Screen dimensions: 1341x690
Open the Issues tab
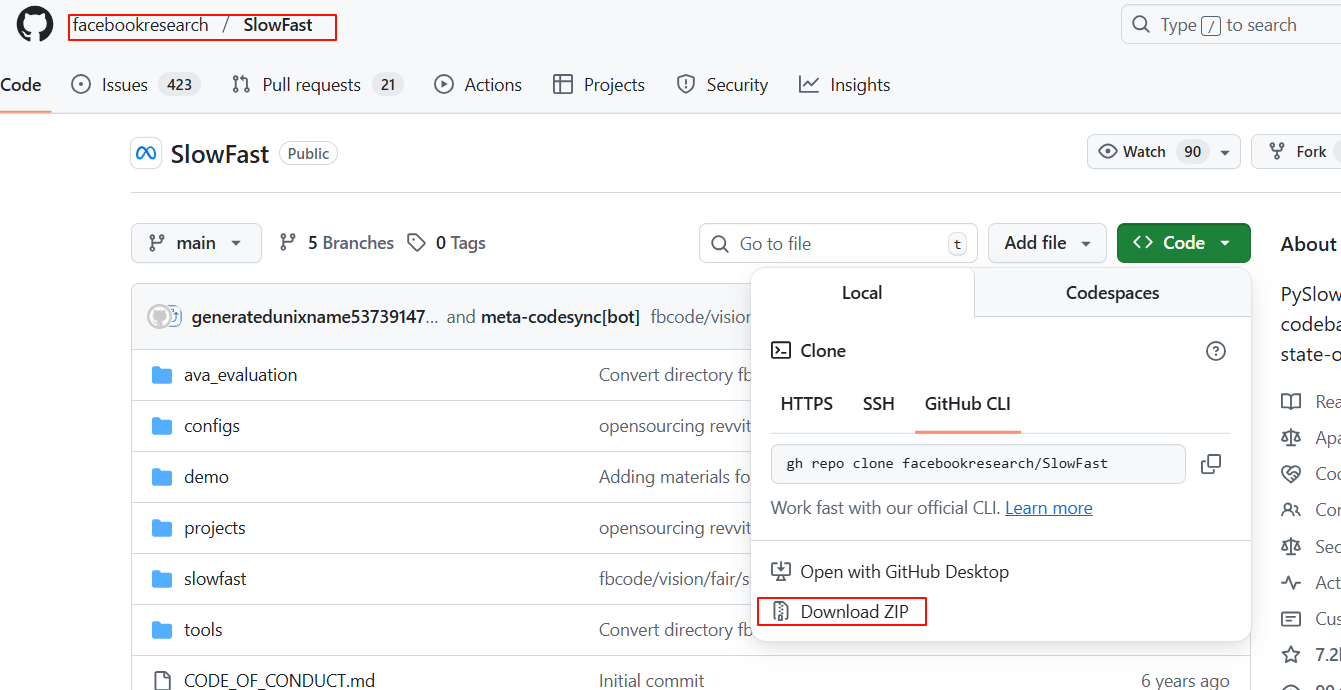tap(136, 85)
